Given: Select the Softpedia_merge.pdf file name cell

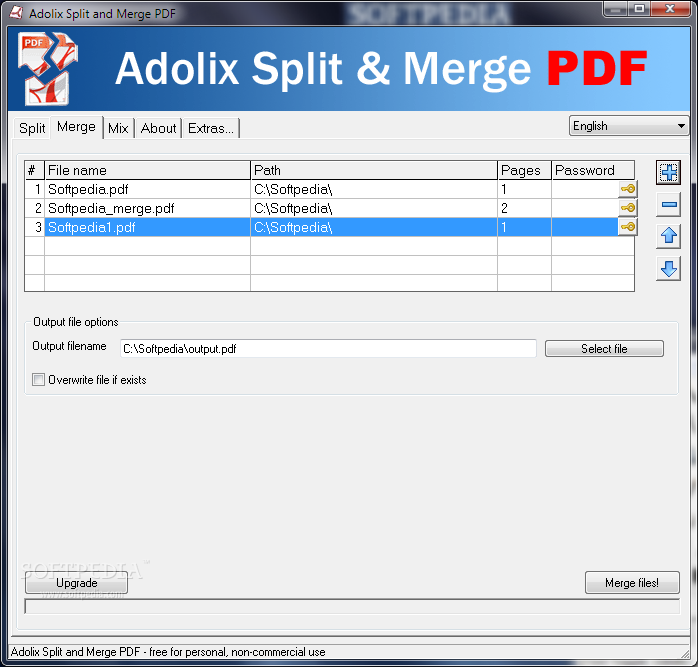Looking at the screenshot, I should coord(147,208).
